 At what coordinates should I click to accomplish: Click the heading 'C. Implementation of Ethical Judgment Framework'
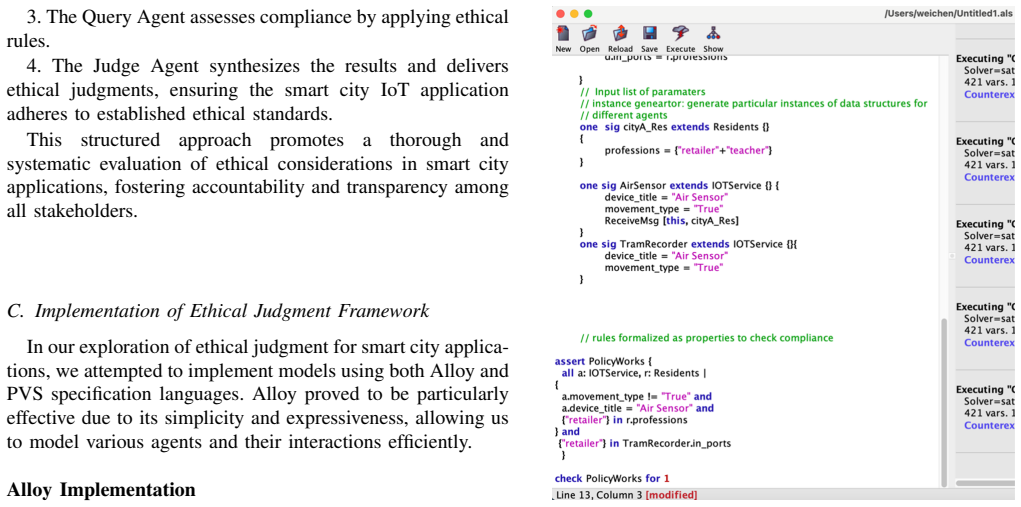(x=218, y=311)
